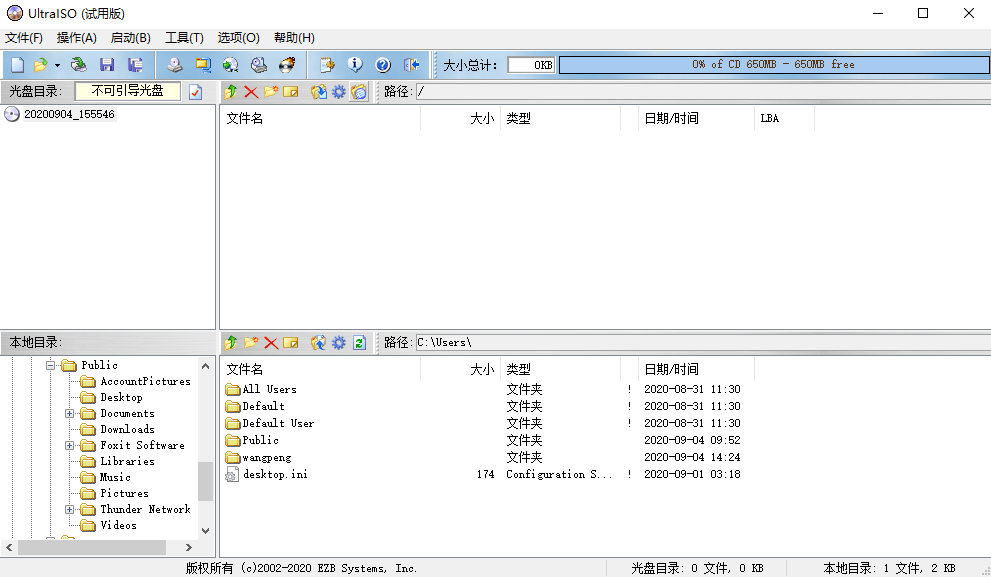Click the red X delete icon in disc toolbar
Screen dimensions: 991x577
[x=253, y=91]
